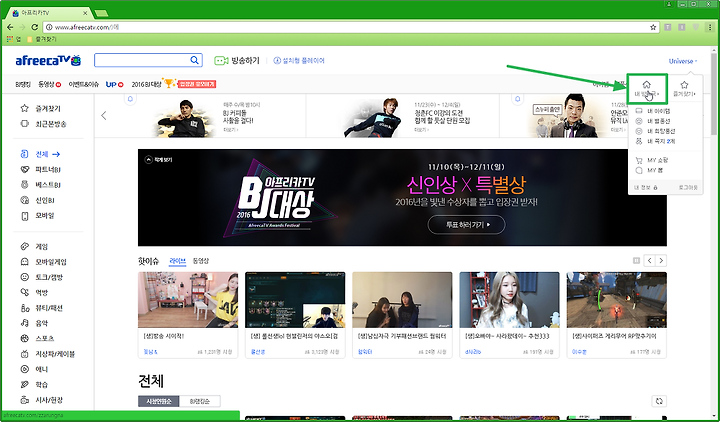
Task: Select the 시청인원순 sort tab
Action: [x=159, y=401]
